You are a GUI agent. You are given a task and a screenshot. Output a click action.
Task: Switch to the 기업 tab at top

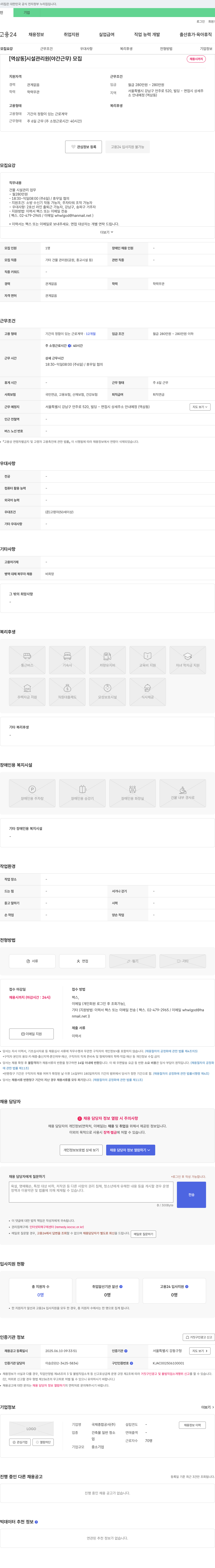pyautogui.click(x=26, y=12)
